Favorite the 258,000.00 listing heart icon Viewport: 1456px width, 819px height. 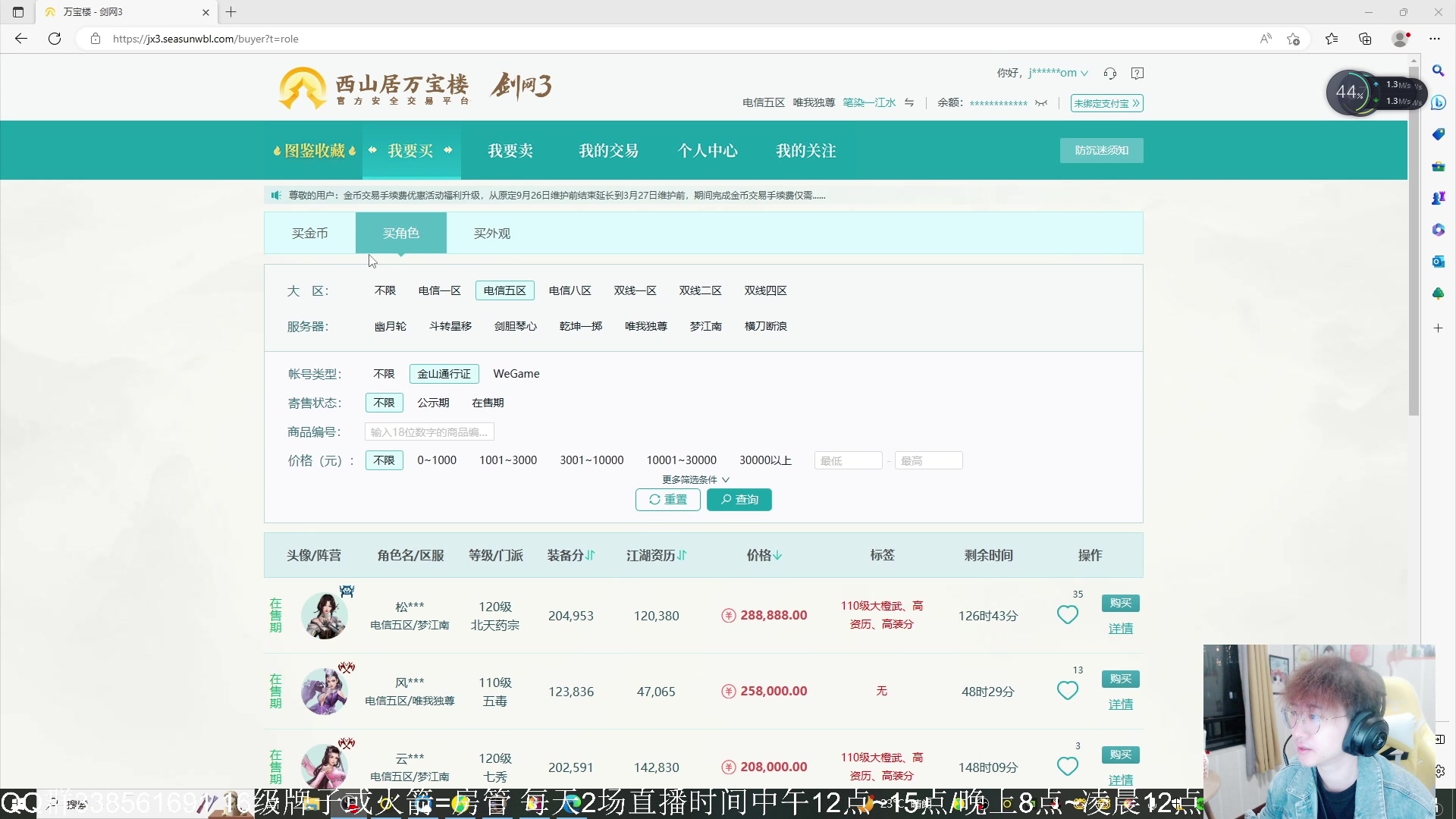point(1068,691)
